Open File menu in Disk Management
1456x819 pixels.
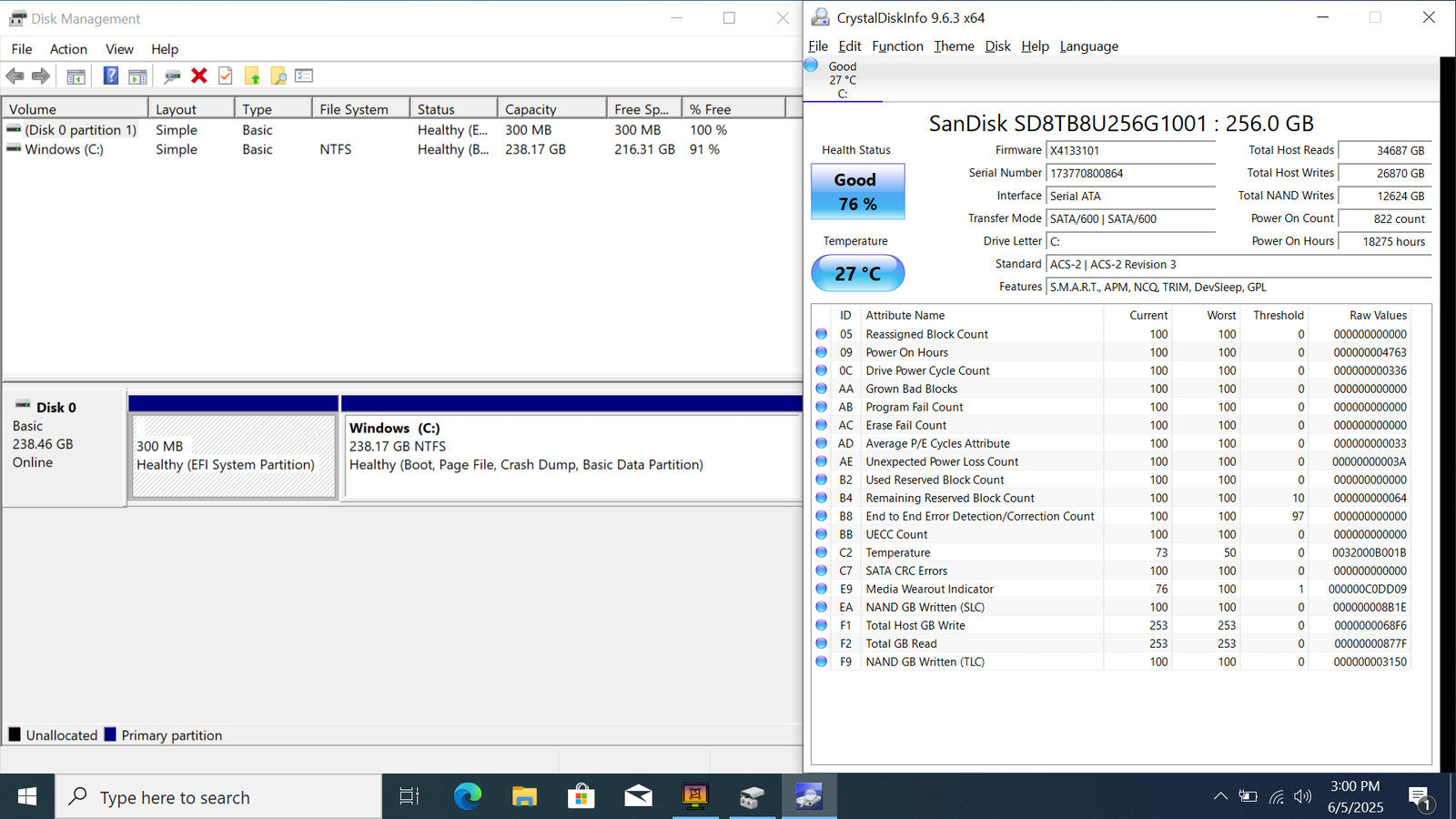tap(22, 49)
